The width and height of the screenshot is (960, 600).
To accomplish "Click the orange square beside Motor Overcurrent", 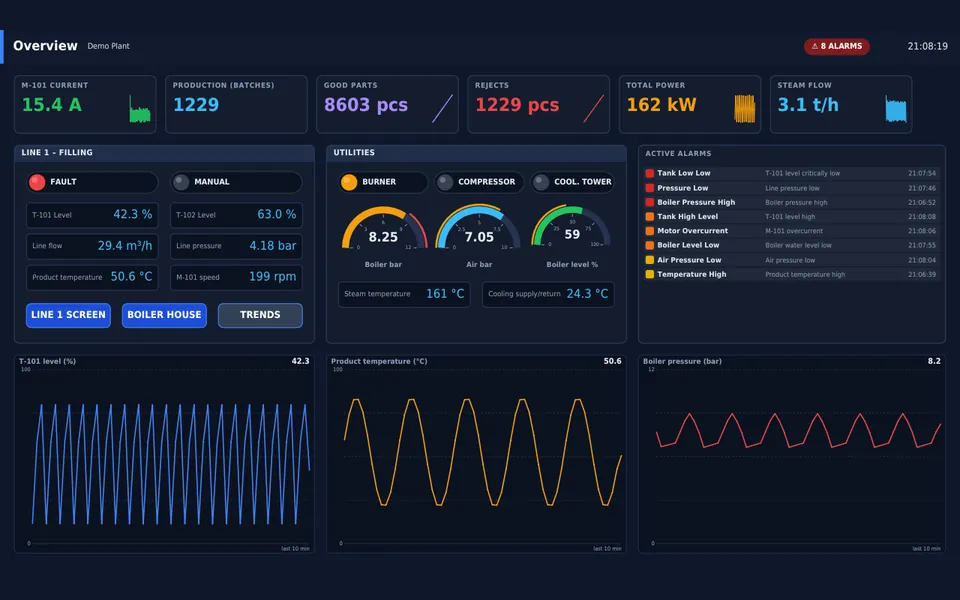I will [x=650, y=231].
